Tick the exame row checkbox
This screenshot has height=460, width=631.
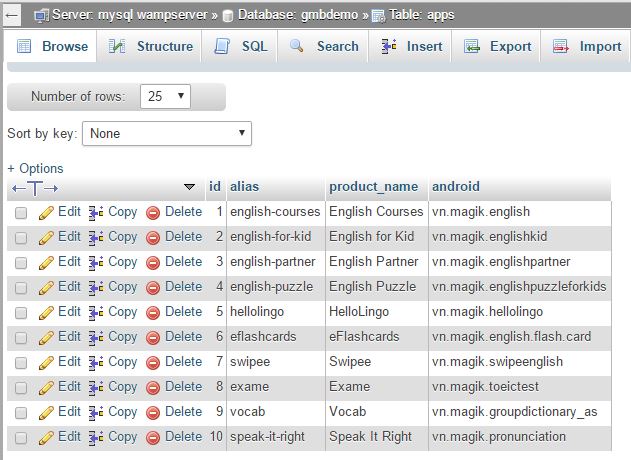(x=21, y=388)
